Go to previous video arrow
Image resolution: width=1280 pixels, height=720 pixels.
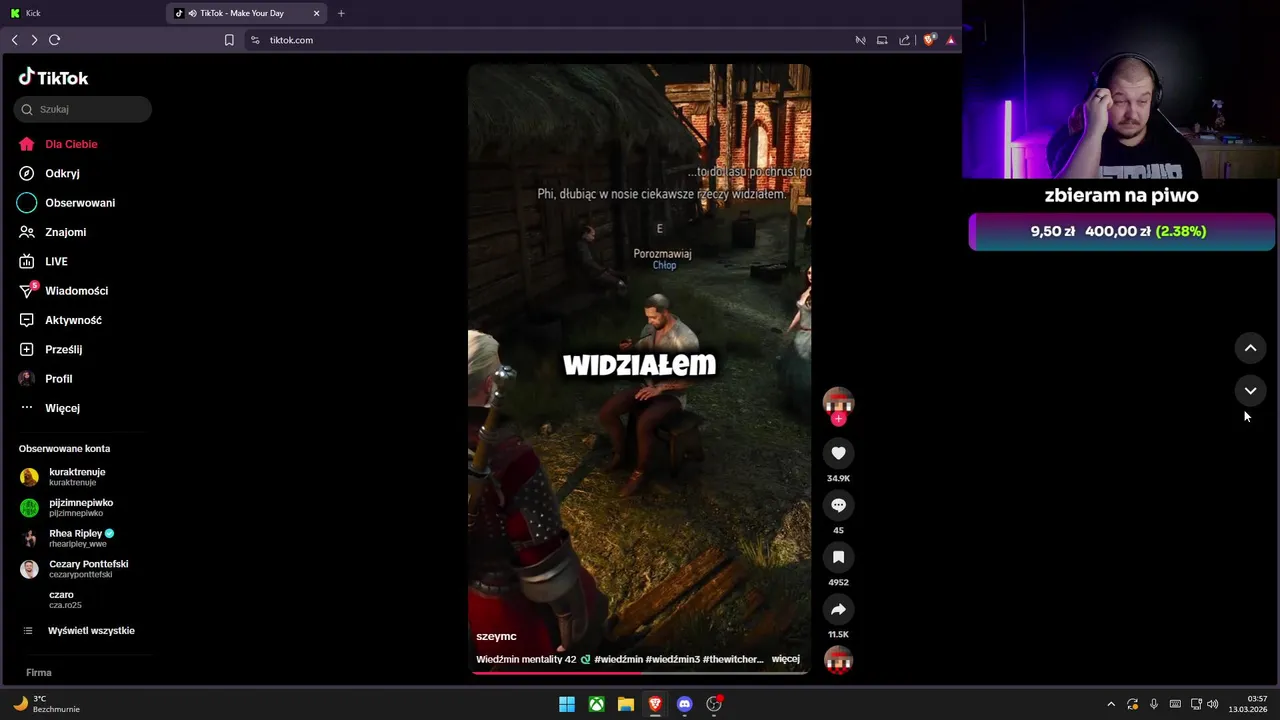coord(1250,348)
